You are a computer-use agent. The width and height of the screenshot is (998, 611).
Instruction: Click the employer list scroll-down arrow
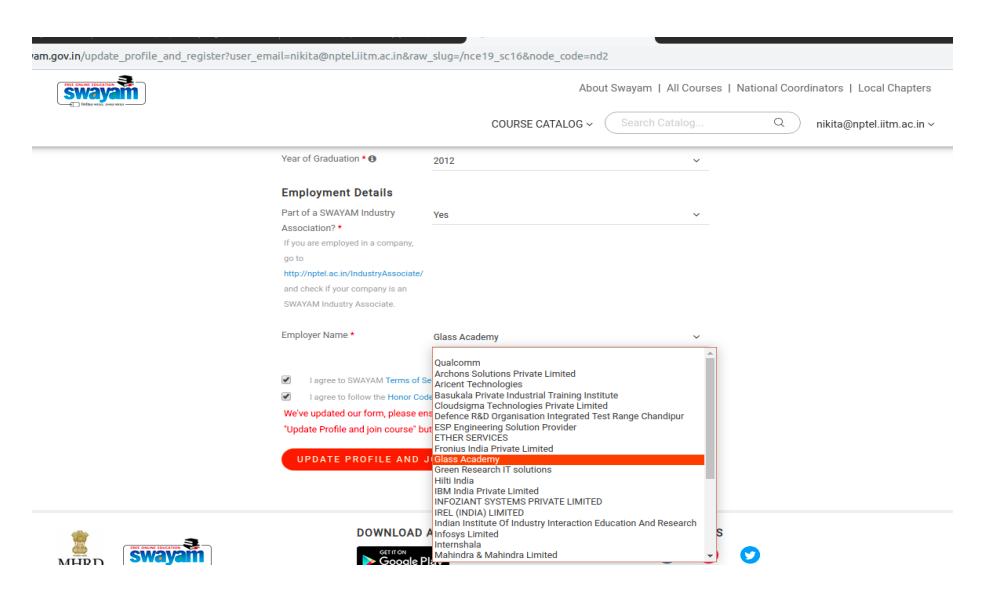pos(710,556)
